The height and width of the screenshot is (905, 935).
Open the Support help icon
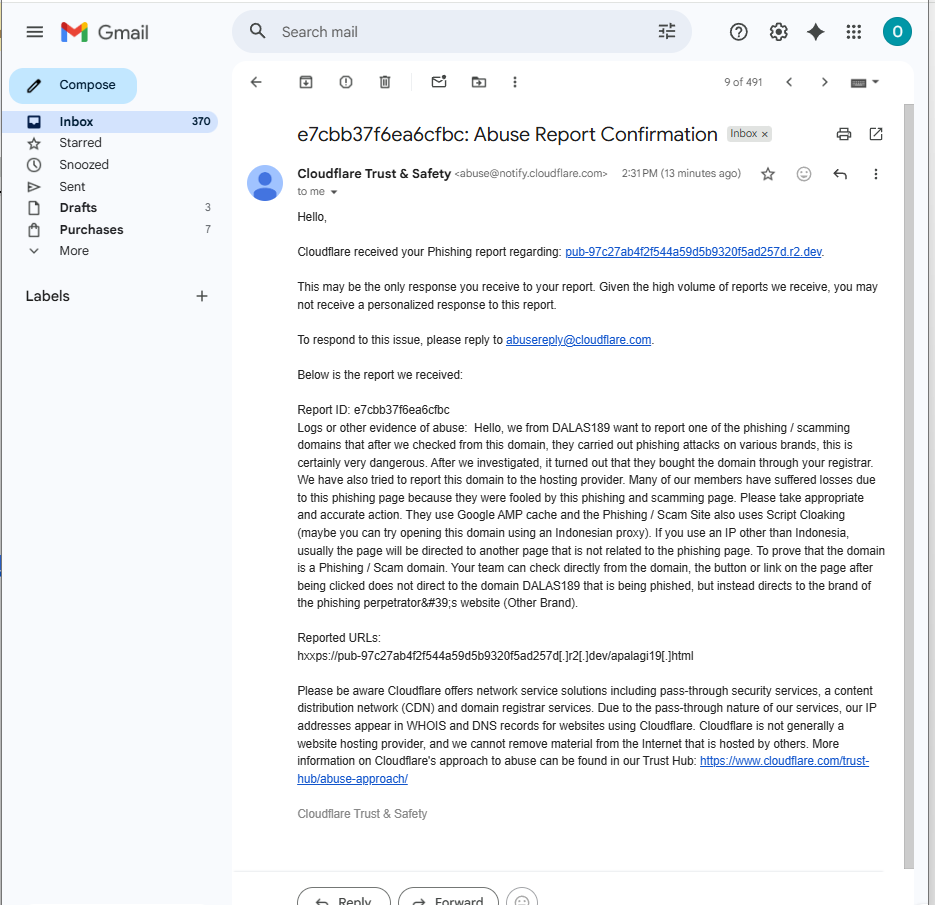tap(738, 32)
